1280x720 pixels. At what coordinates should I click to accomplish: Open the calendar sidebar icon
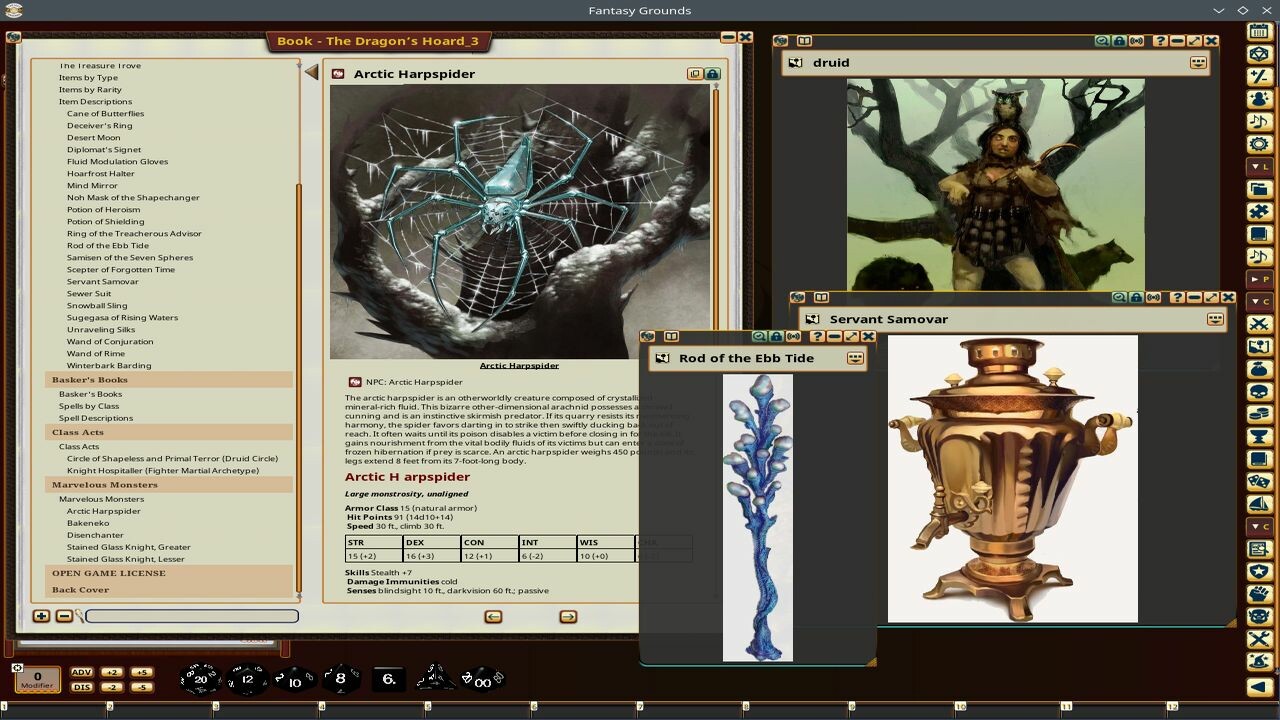click(1259, 31)
